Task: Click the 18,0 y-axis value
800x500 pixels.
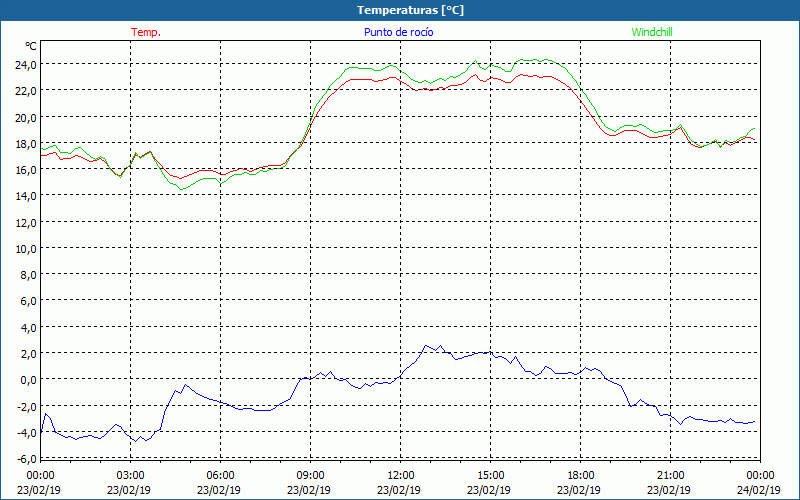Action: (27, 143)
